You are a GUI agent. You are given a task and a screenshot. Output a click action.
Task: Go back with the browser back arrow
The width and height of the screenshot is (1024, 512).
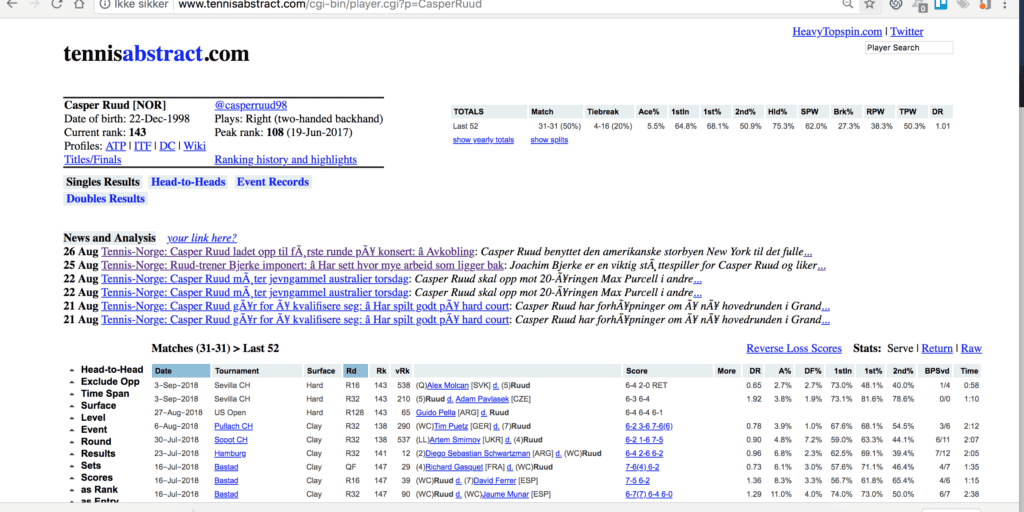coord(11,4)
